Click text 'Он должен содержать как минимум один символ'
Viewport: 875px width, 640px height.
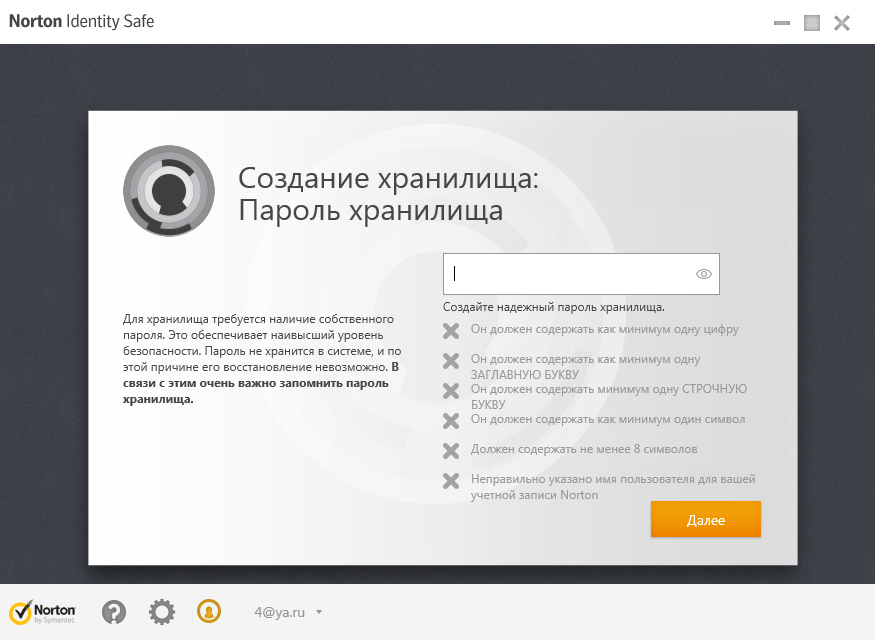pos(608,419)
